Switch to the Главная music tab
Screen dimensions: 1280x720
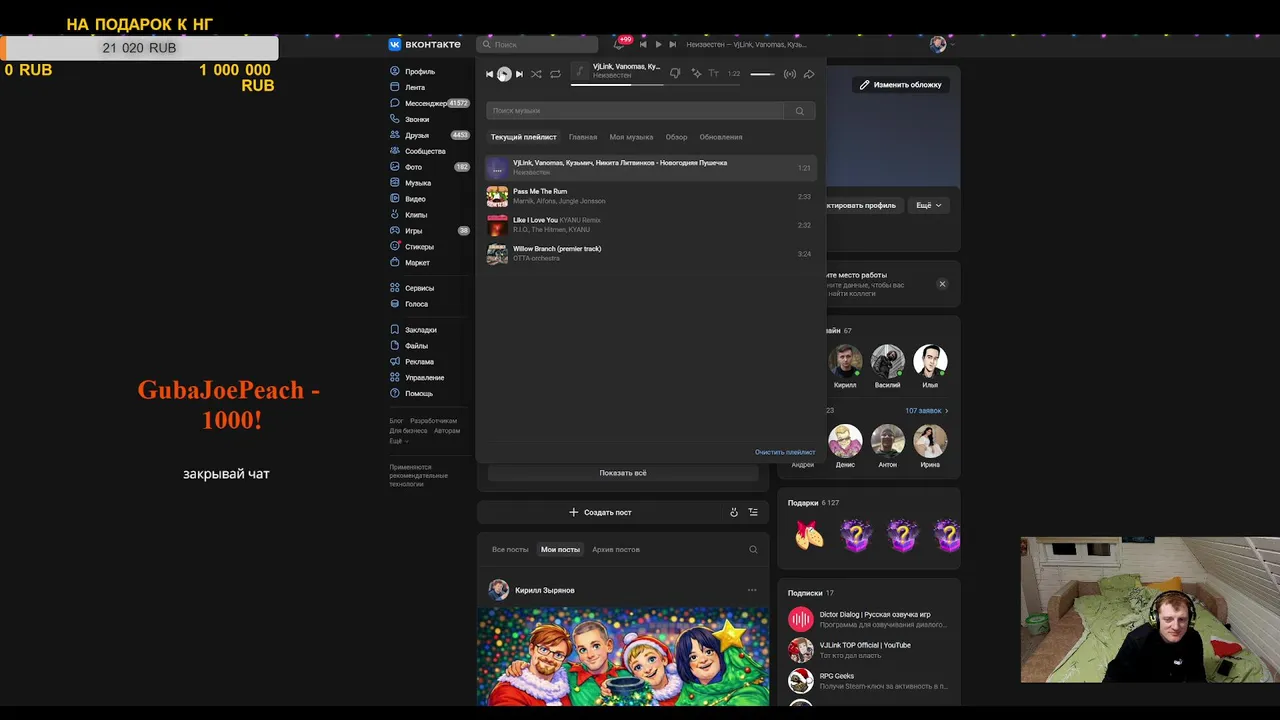(583, 137)
